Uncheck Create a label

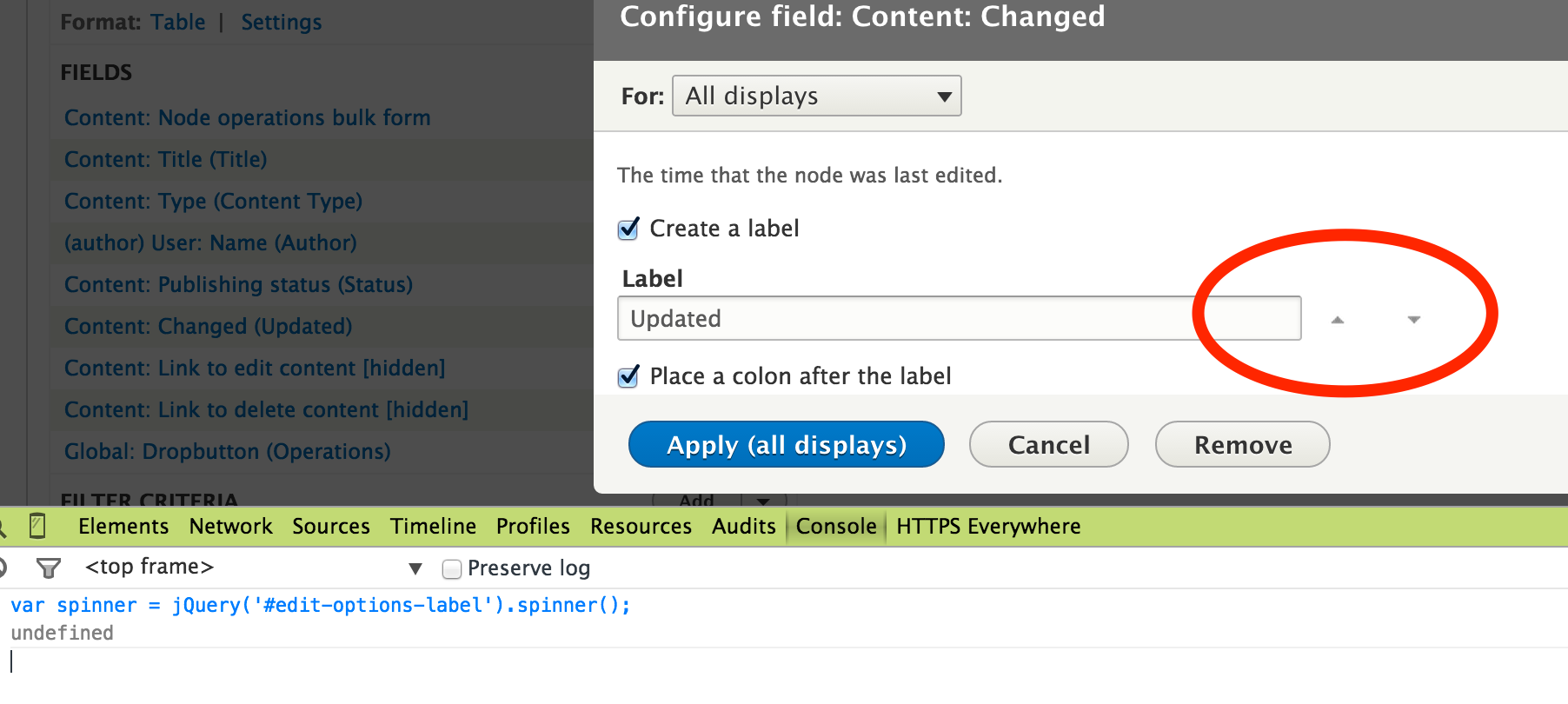[x=628, y=229]
